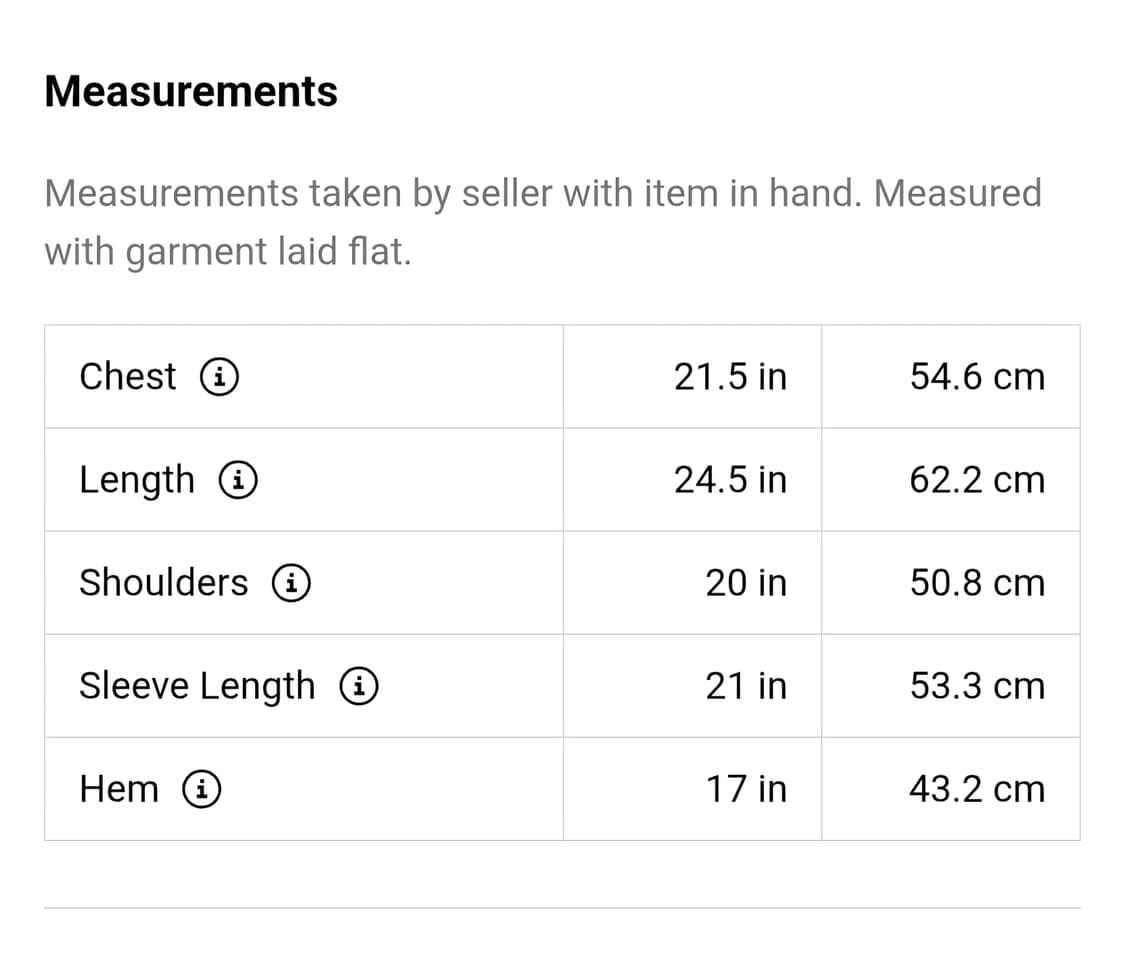Select the Chest row label
This screenshot has height=960, width=1125.
point(127,377)
